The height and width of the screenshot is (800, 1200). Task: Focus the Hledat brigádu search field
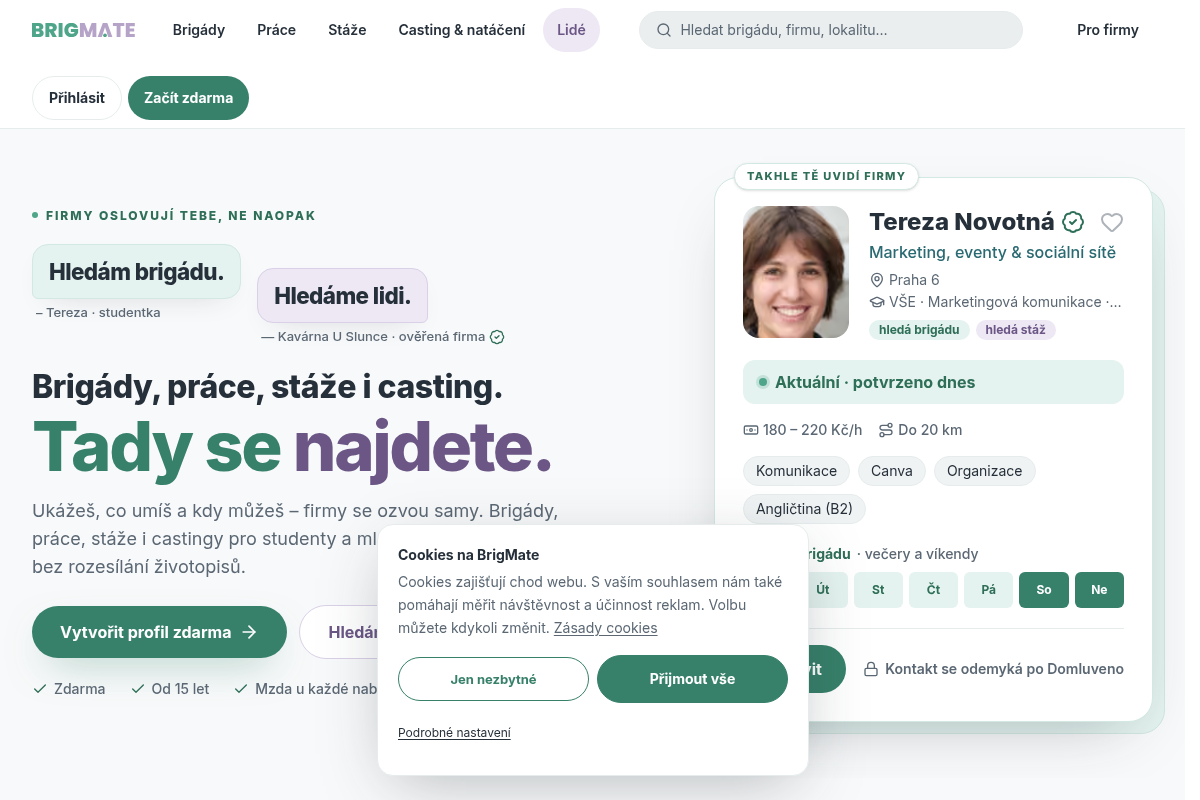831,30
